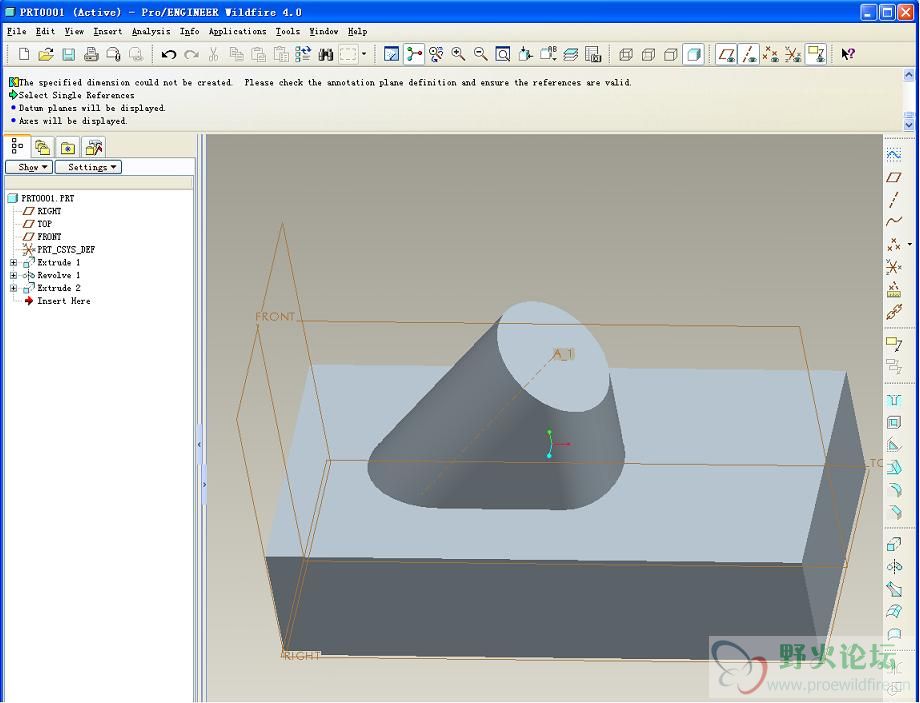Expand the Revolve 1 feature node
The height and width of the screenshot is (703, 920).
[x=13, y=275]
